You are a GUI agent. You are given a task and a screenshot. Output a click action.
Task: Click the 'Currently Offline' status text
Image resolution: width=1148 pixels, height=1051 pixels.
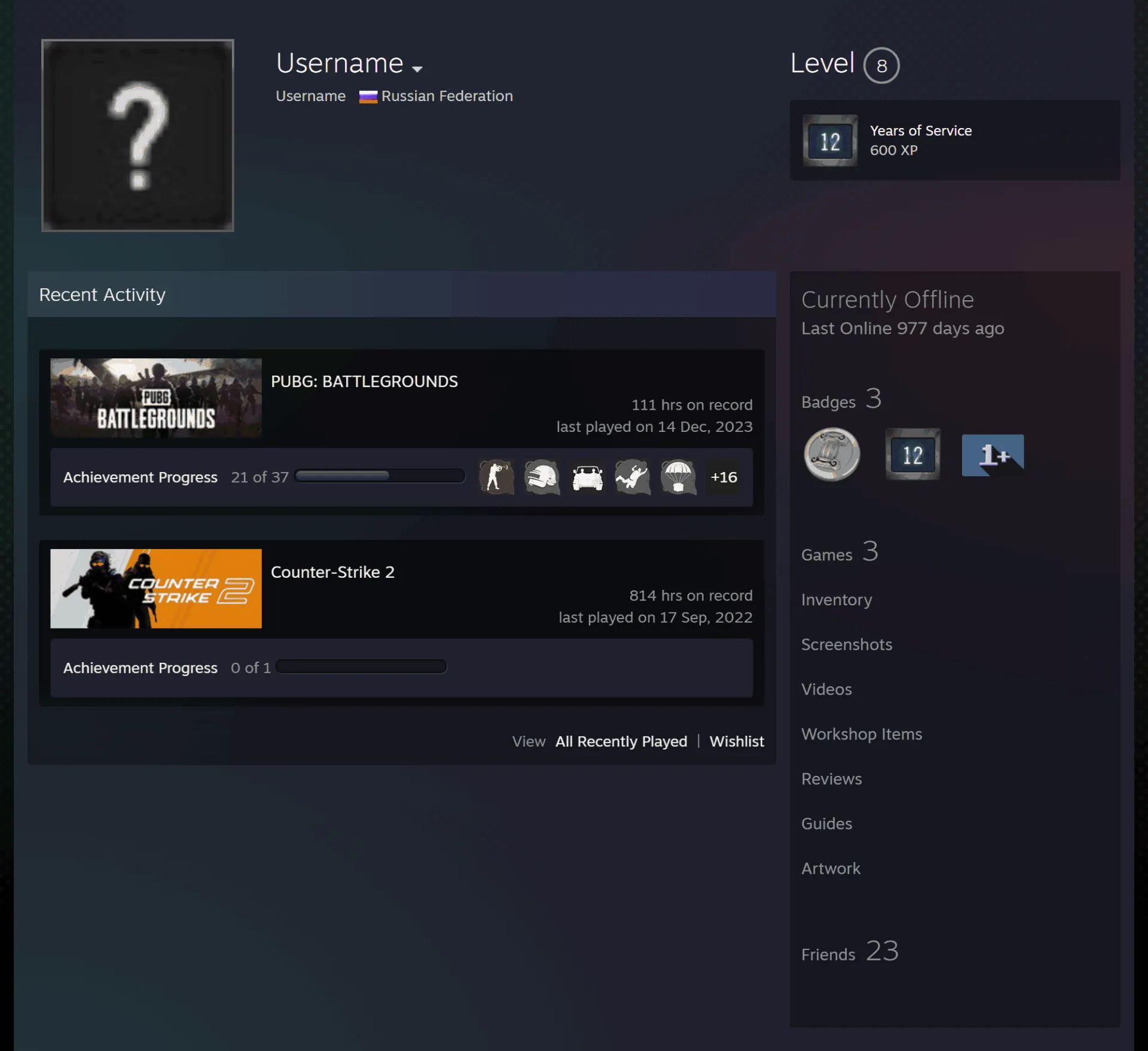tap(887, 300)
